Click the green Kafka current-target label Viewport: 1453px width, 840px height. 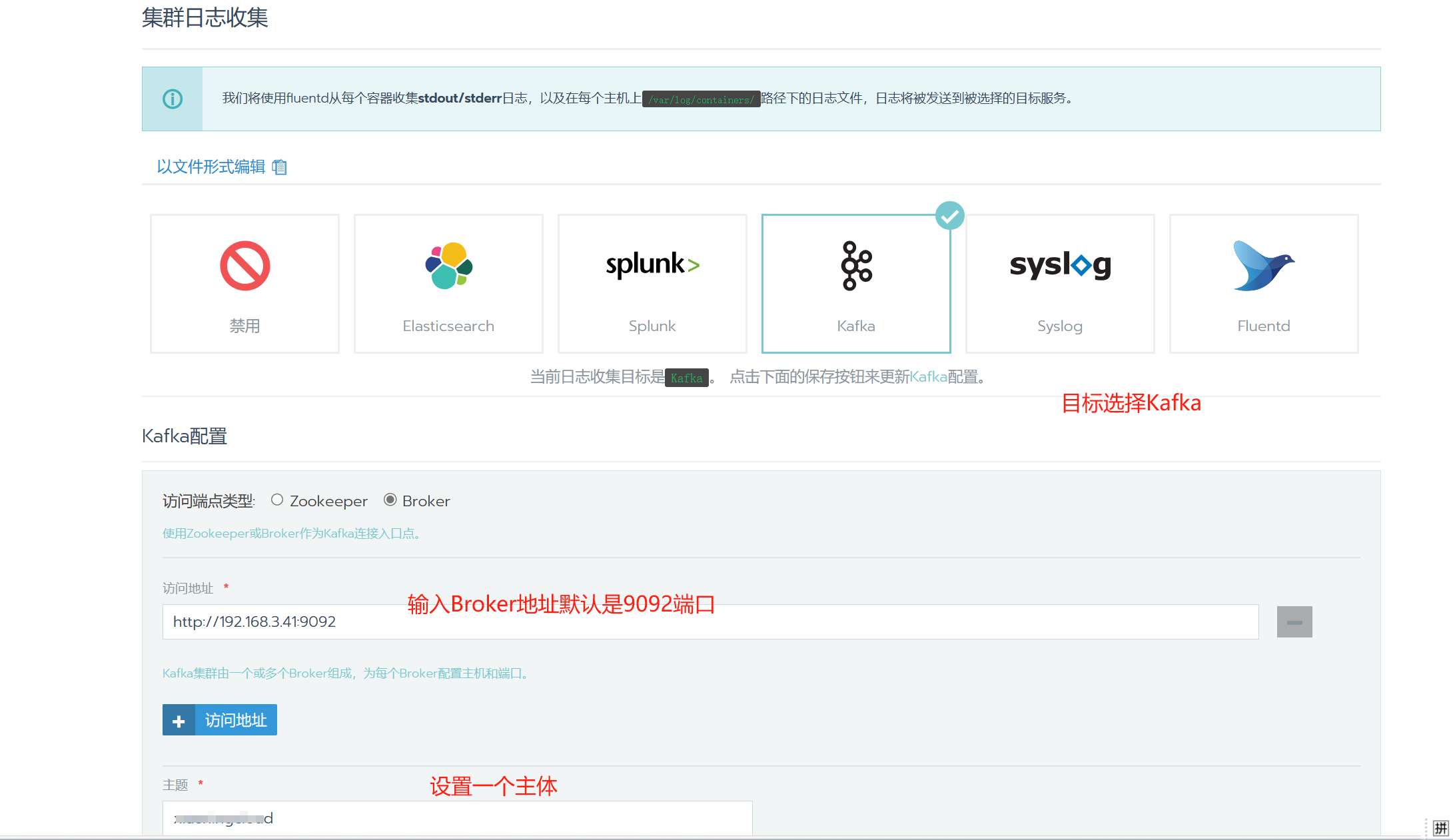(686, 378)
